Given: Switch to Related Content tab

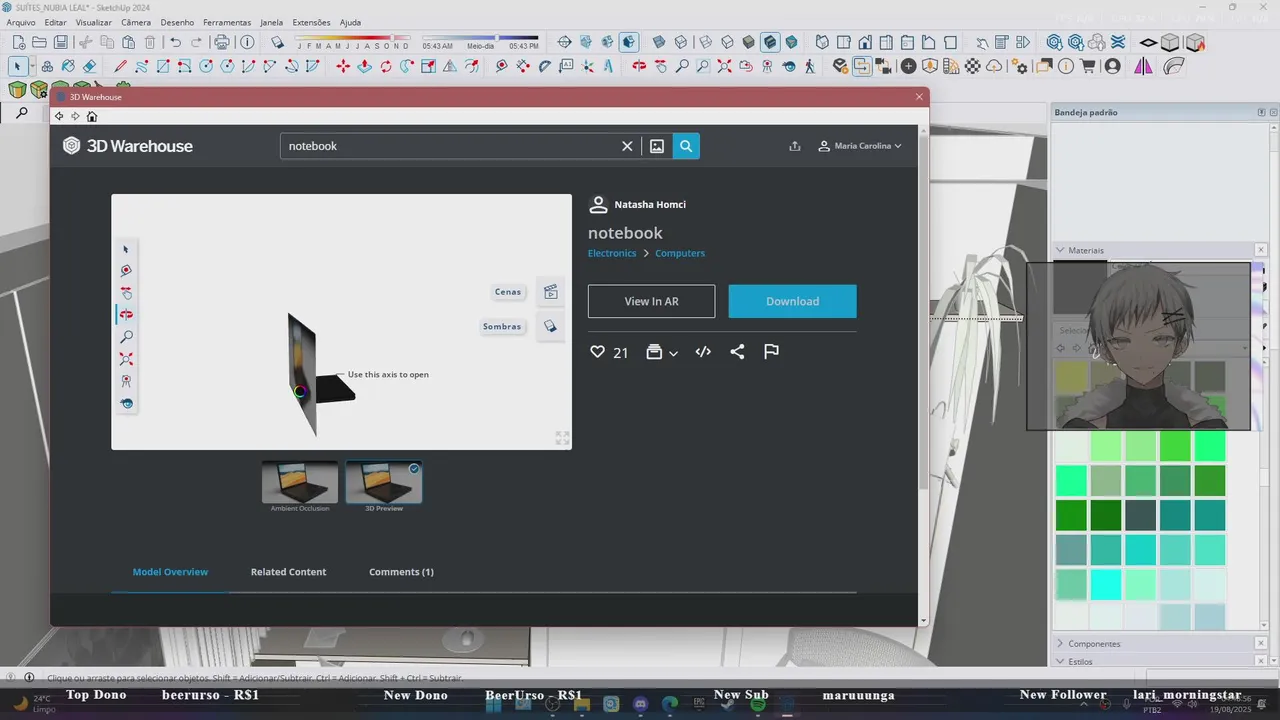Looking at the screenshot, I should click(x=288, y=572).
